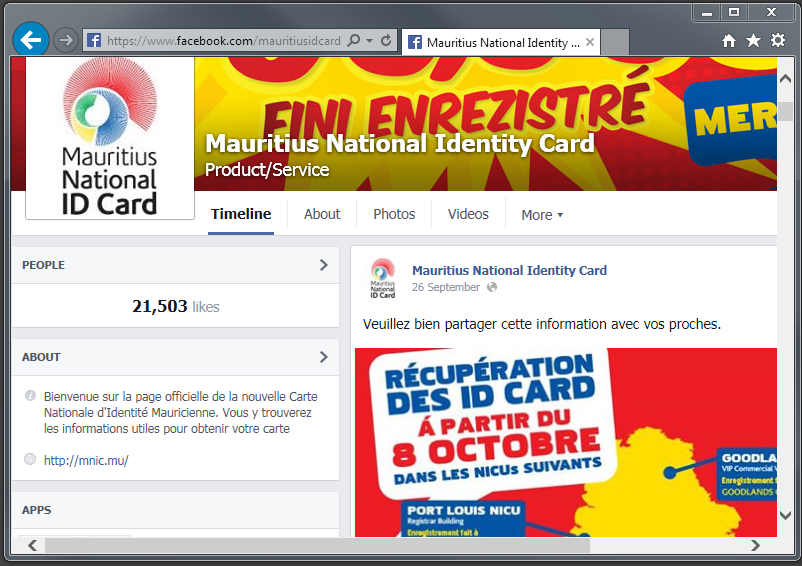Image resolution: width=802 pixels, height=566 pixels.
Task: Switch to the About tab
Action: (322, 214)
